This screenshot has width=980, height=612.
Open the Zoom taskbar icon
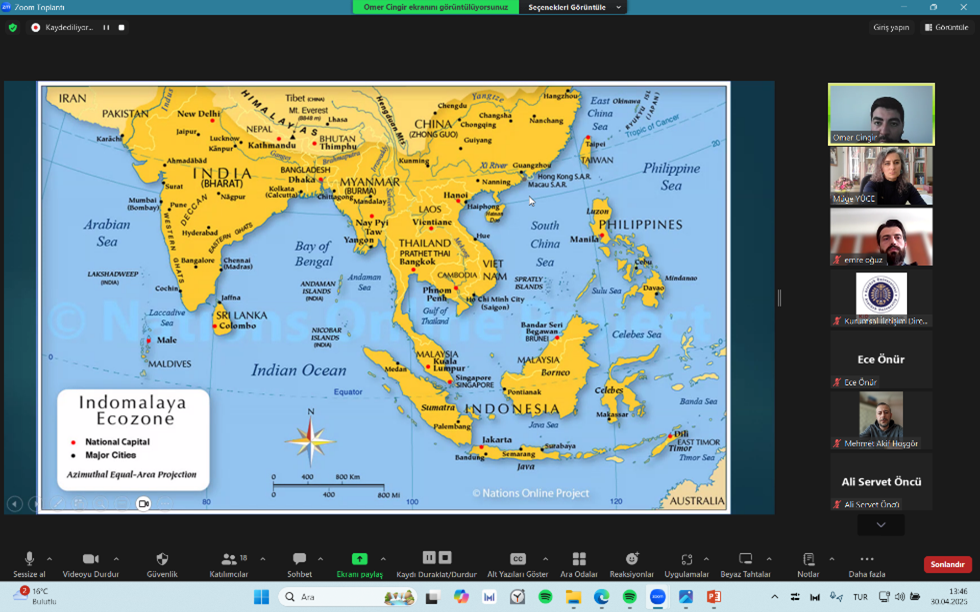click(658, 597)
